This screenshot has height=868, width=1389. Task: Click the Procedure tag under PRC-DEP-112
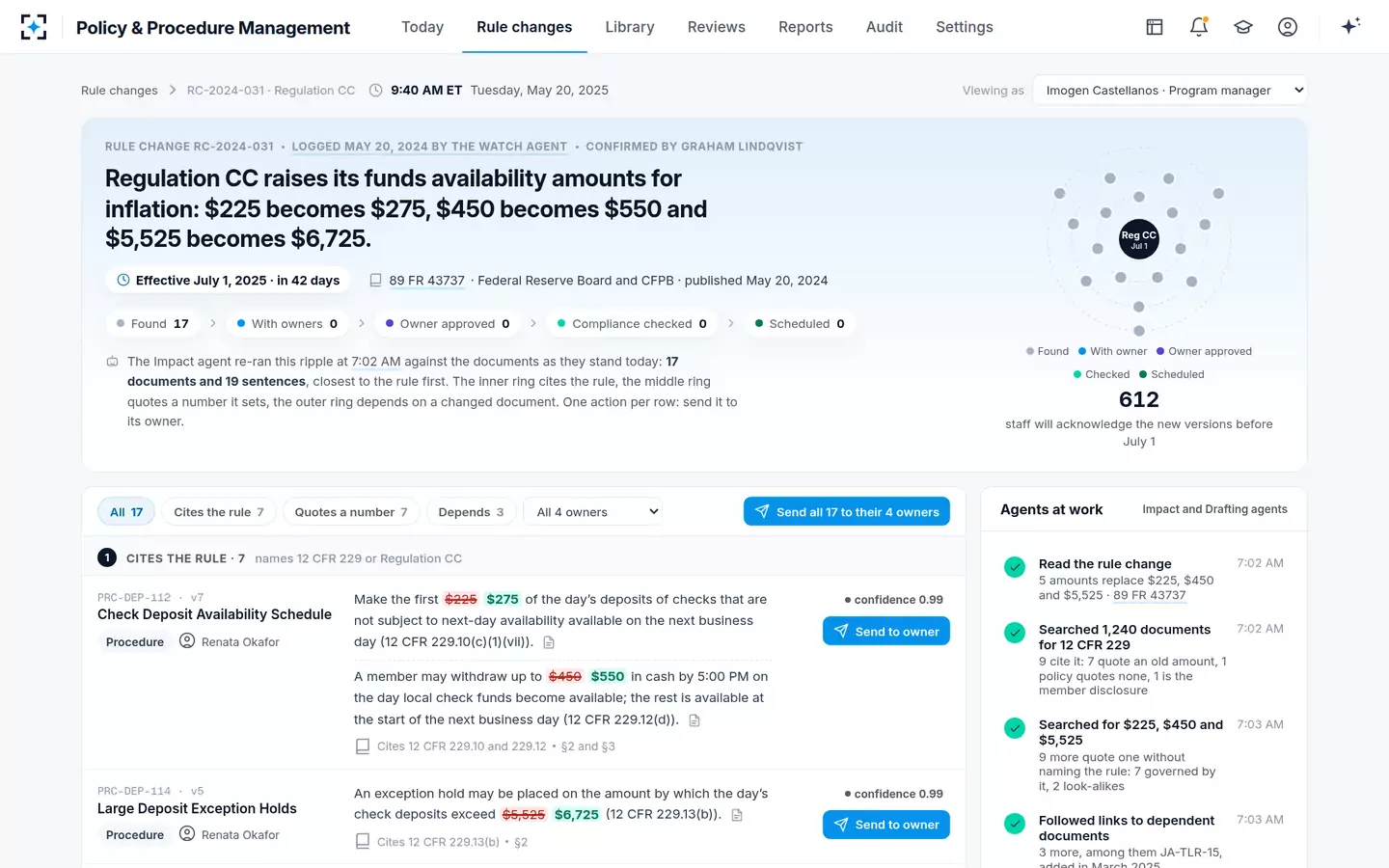tap(135, 642)
